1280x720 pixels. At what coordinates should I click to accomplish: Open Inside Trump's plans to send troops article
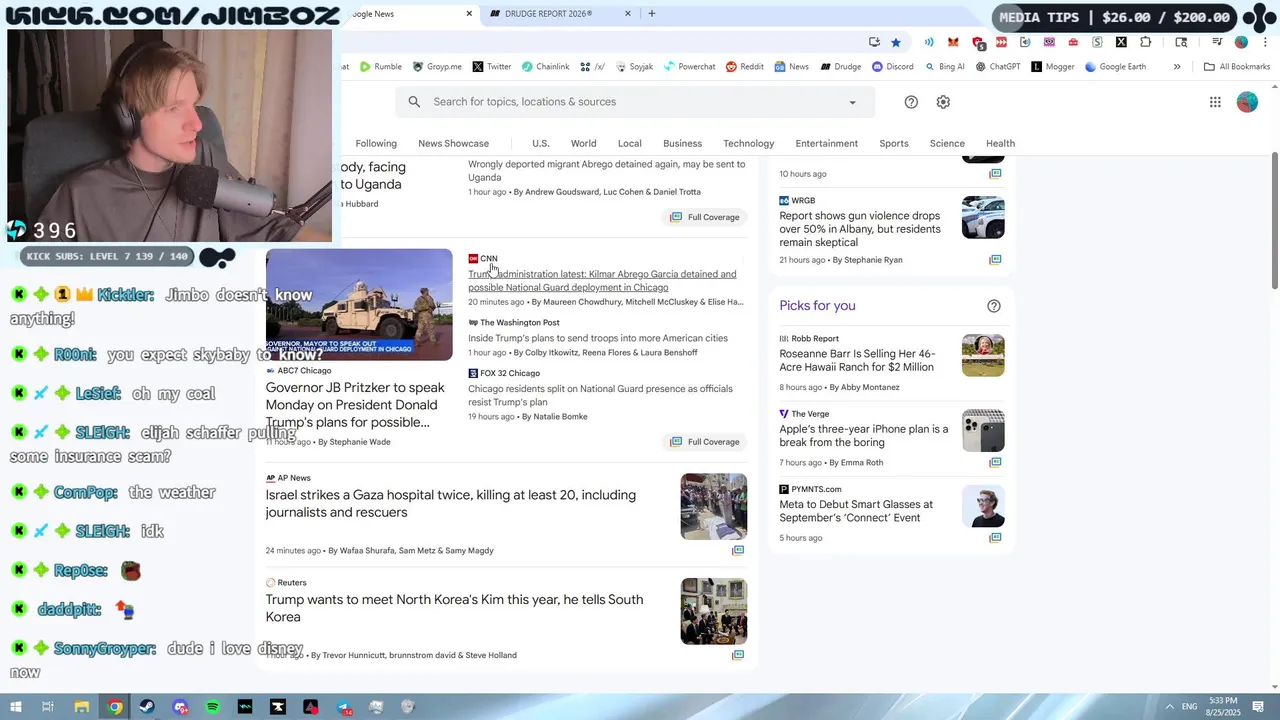coord(598,338)
